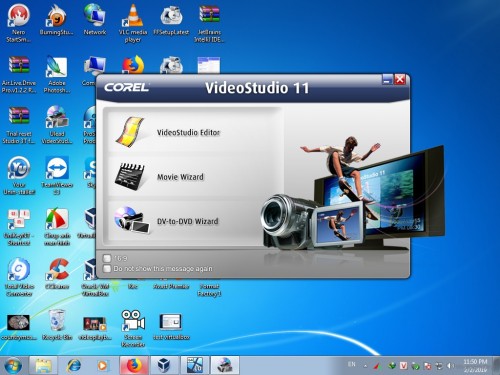Select the BurningStudio desktop shortcut
Viewport: 500px width, 375px height.
56,21
